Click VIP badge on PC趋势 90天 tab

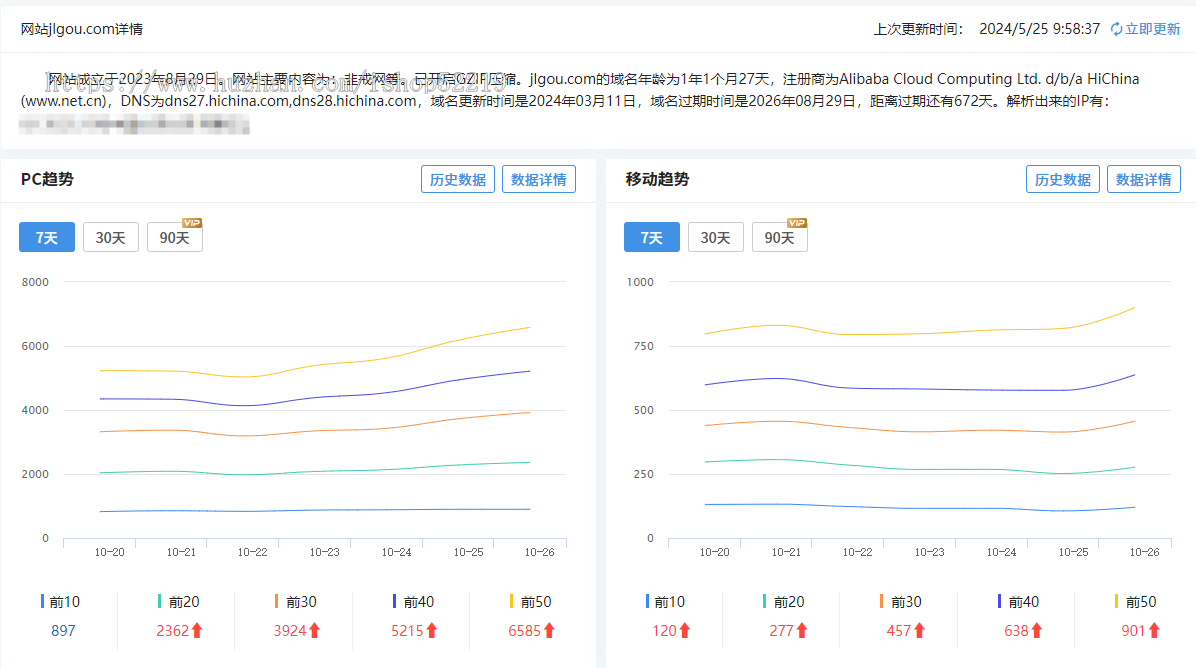click(x=192, y=223)
